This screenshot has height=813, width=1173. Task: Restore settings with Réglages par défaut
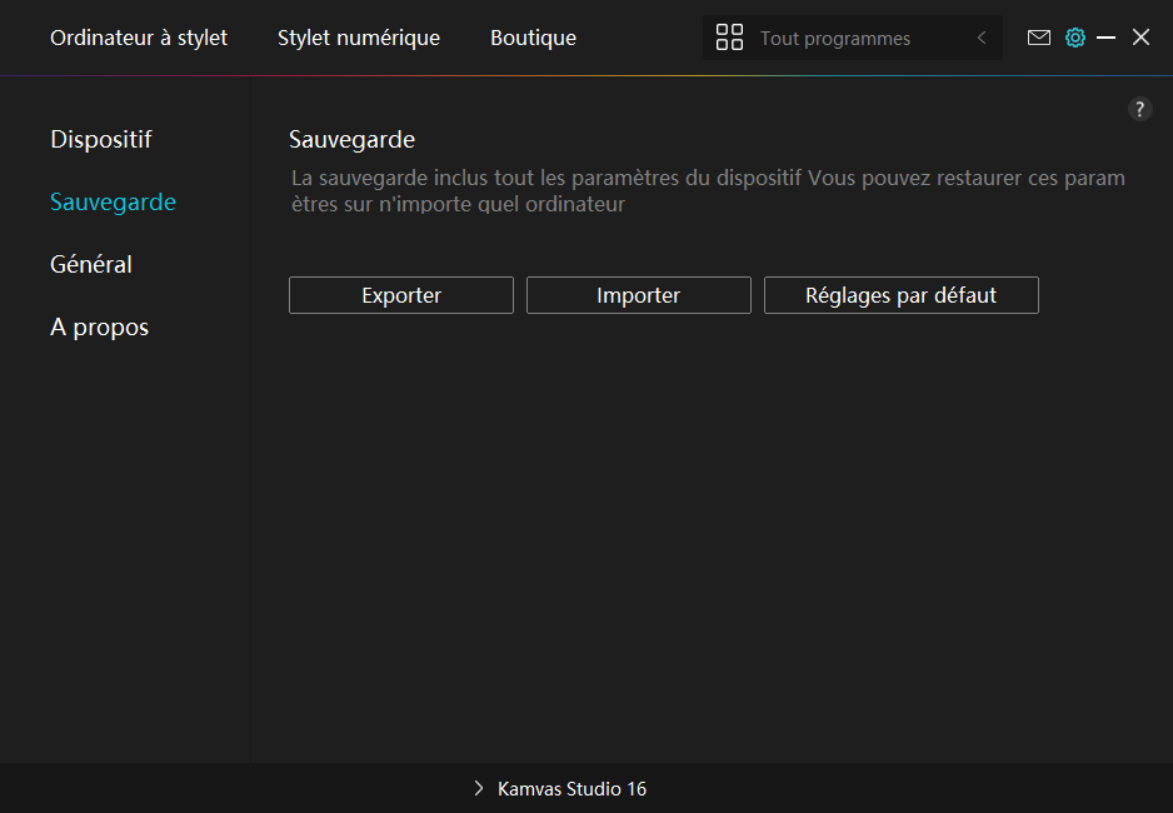click(x=901, y=296)
